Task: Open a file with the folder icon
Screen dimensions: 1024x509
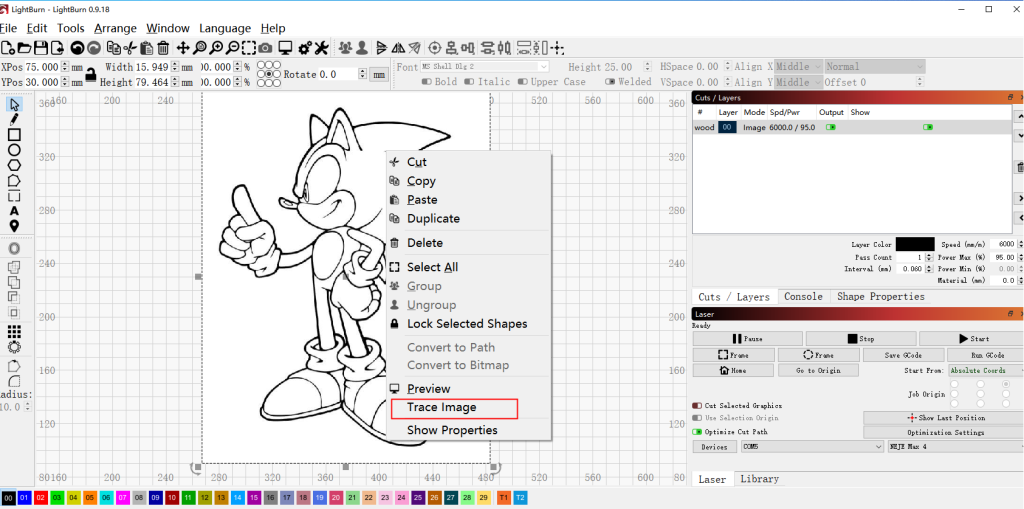Action: point(24,48)
